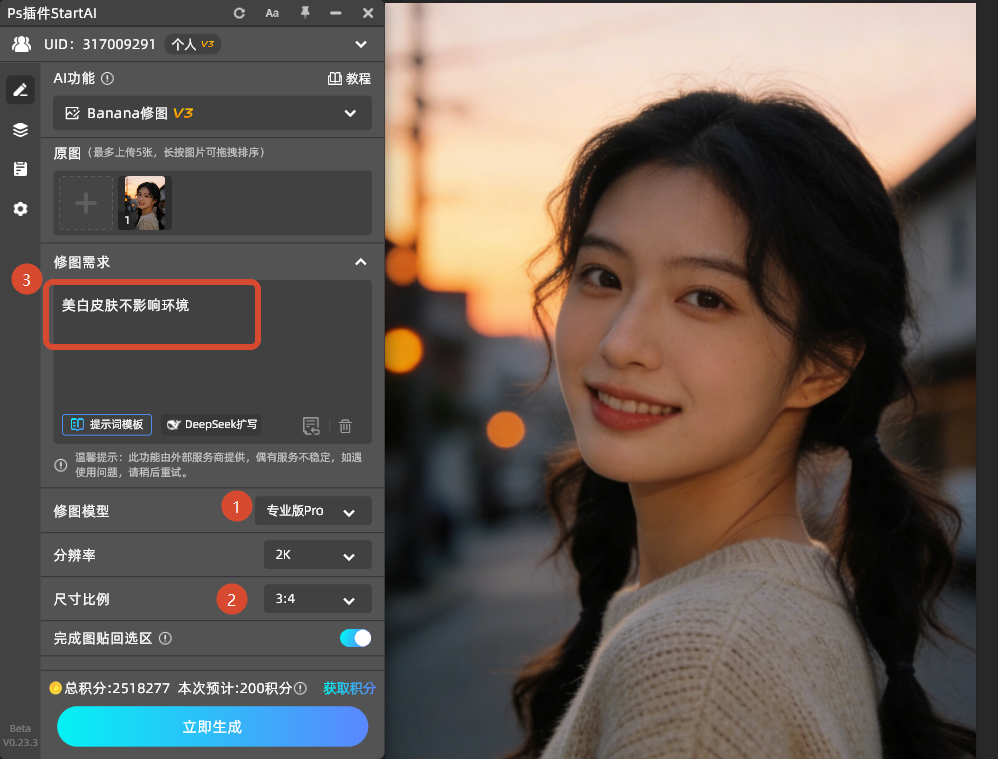Open the history/records icon in sidebar
Image resolution: width=998 pixels, height=759 pixels.
pyautogui.click(x=20, y=168)
